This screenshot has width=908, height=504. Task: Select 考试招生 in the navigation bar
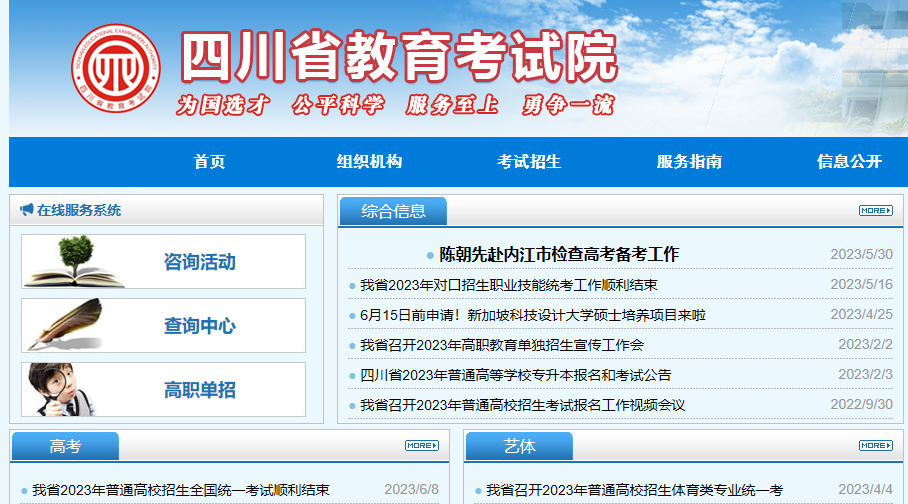(529, 162)
